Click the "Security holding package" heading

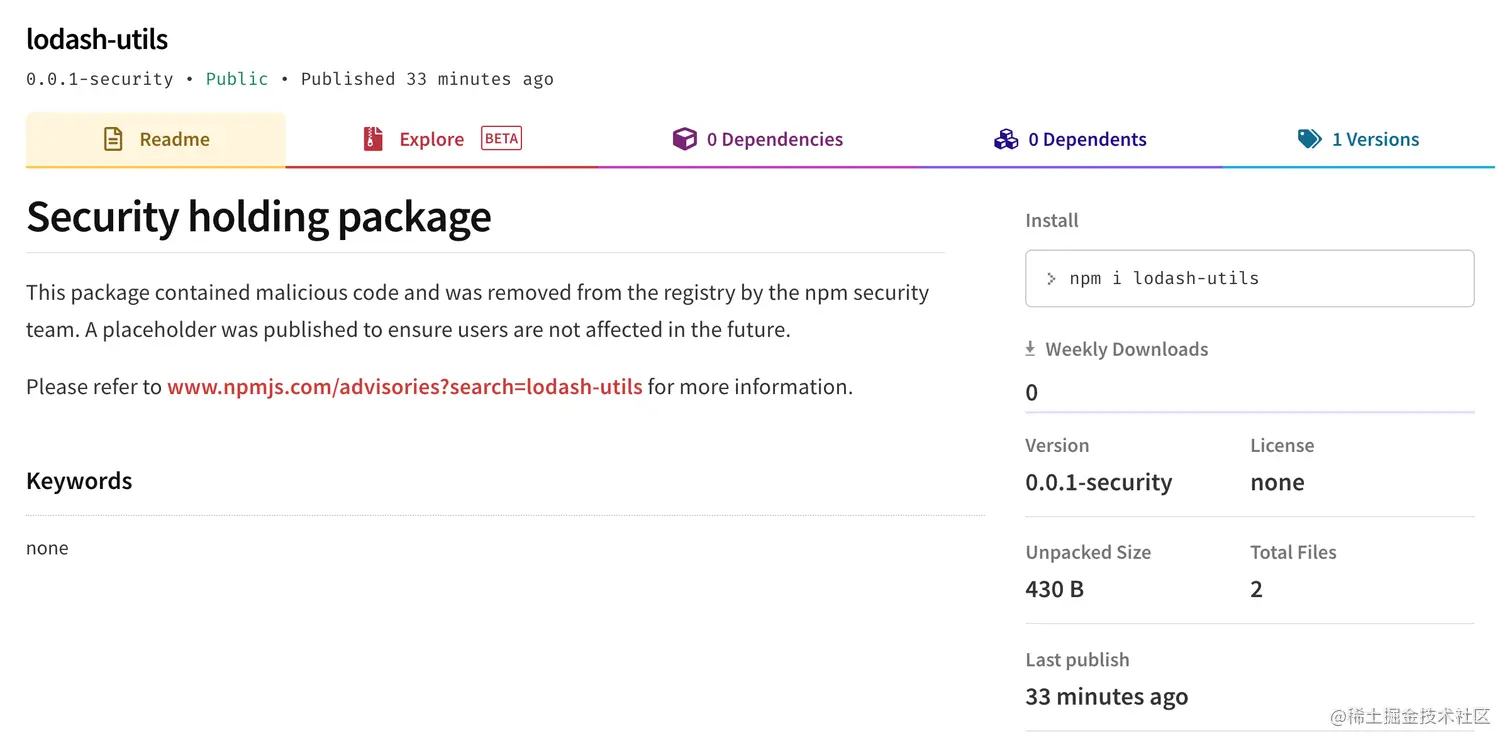click(x=259, y=216)
